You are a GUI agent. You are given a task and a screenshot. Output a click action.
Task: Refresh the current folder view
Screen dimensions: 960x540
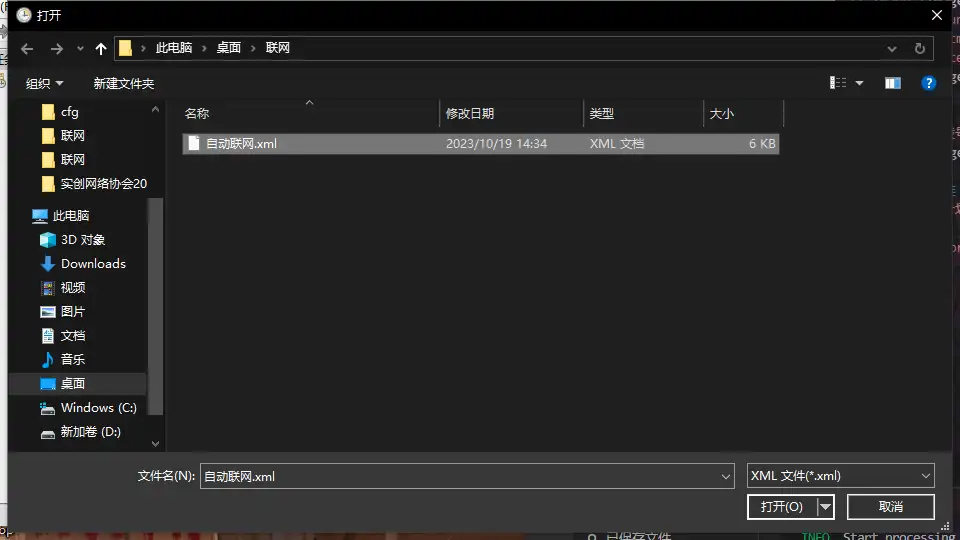[x=919, y=48]
